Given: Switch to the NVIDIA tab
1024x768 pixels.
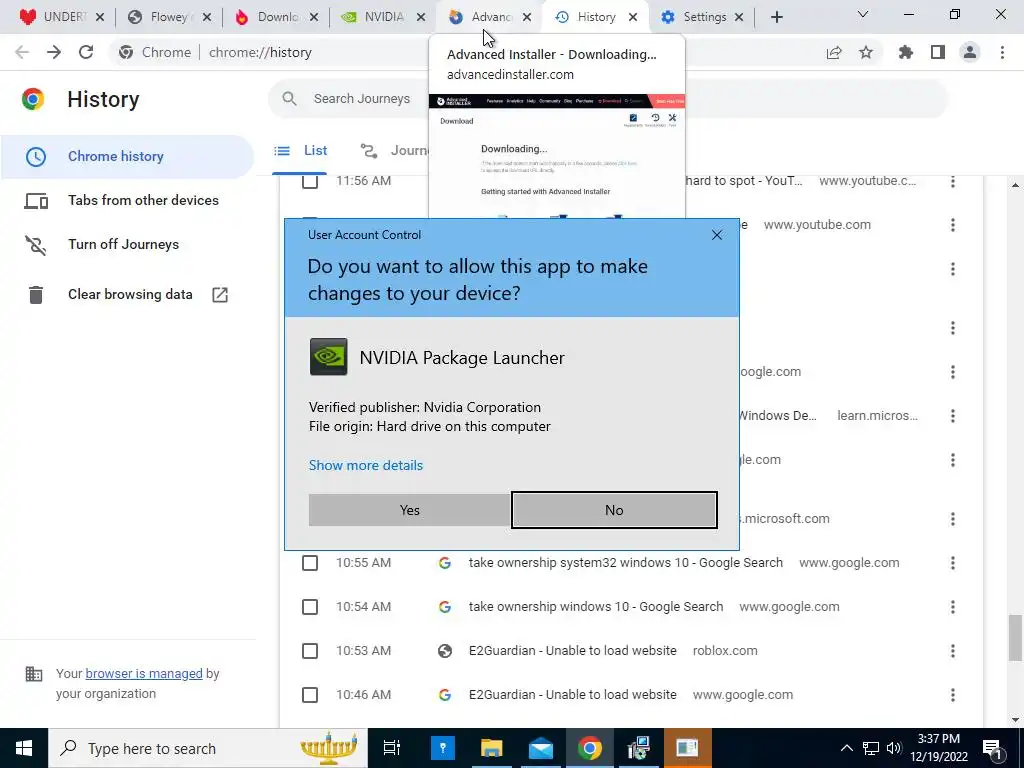Looking at the screenshot, I should tap(383, 17).
